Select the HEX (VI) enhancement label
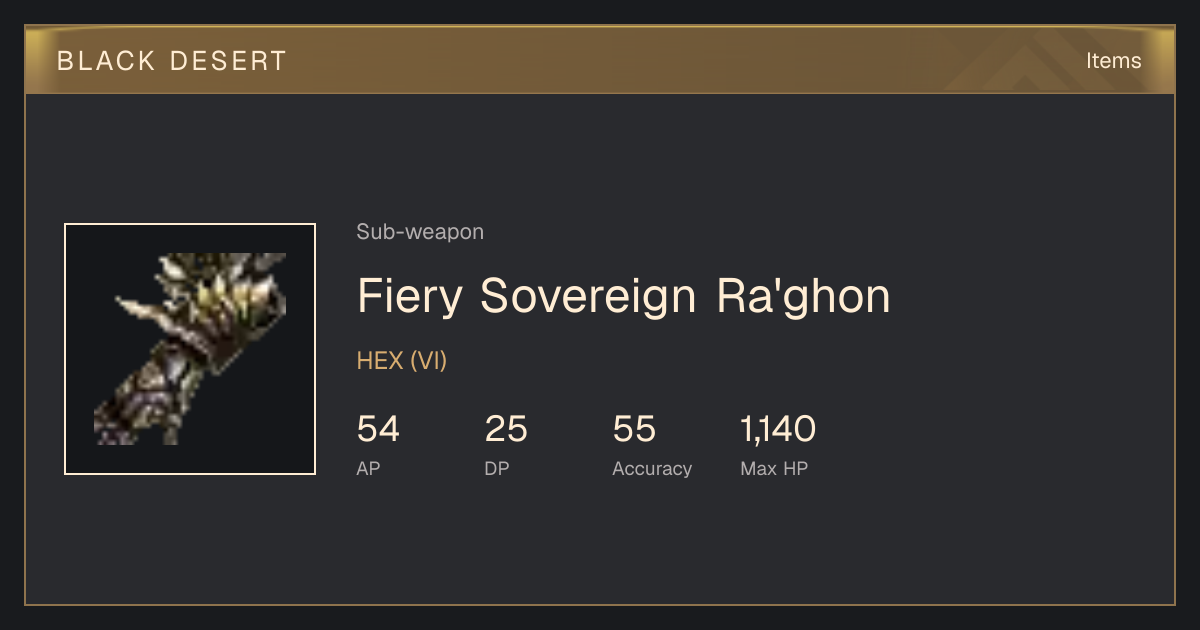 click(x=402, y=361)
